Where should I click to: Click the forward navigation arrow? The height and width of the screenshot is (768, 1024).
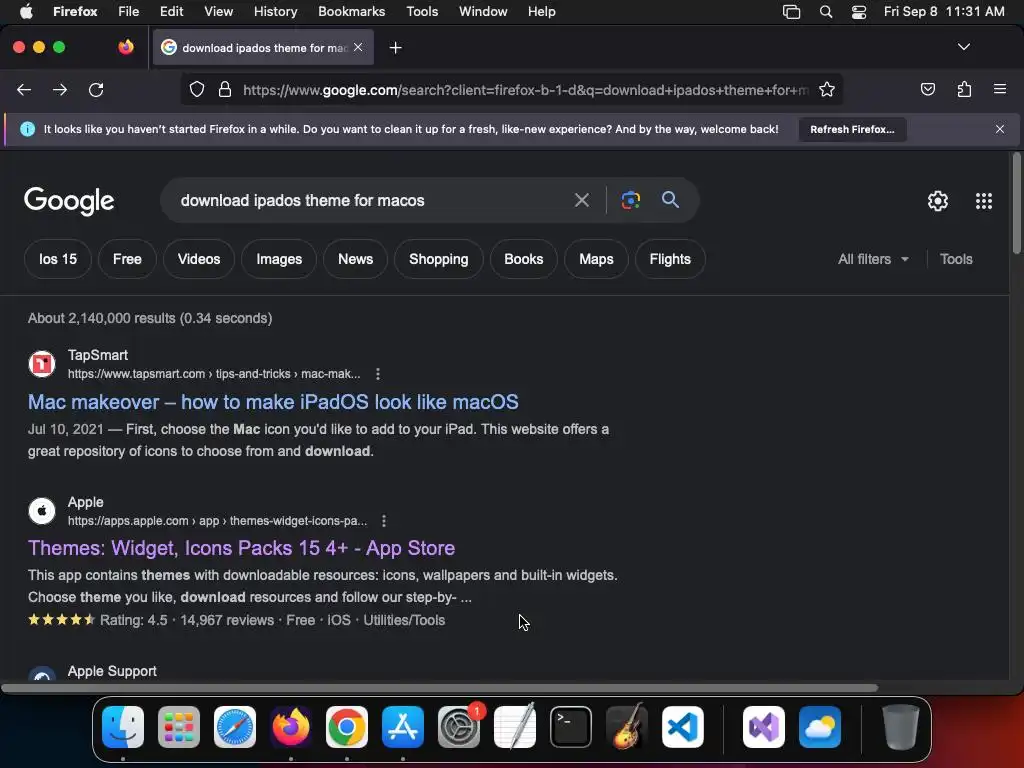60,89
